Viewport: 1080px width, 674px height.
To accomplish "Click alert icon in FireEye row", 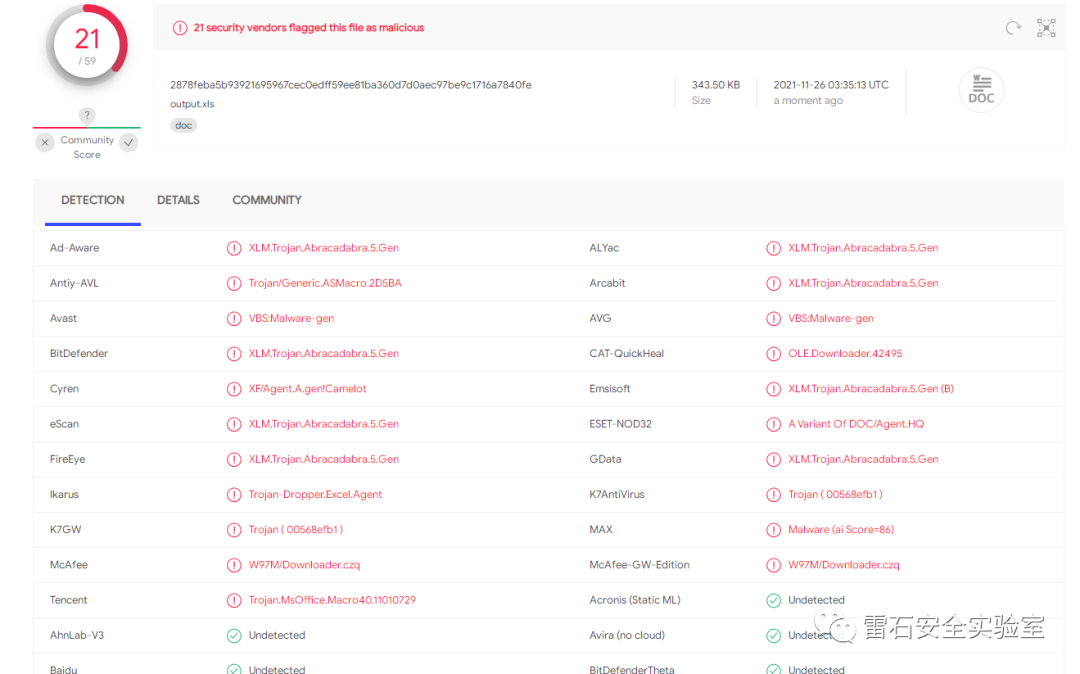I will click(x=234, y=459).
